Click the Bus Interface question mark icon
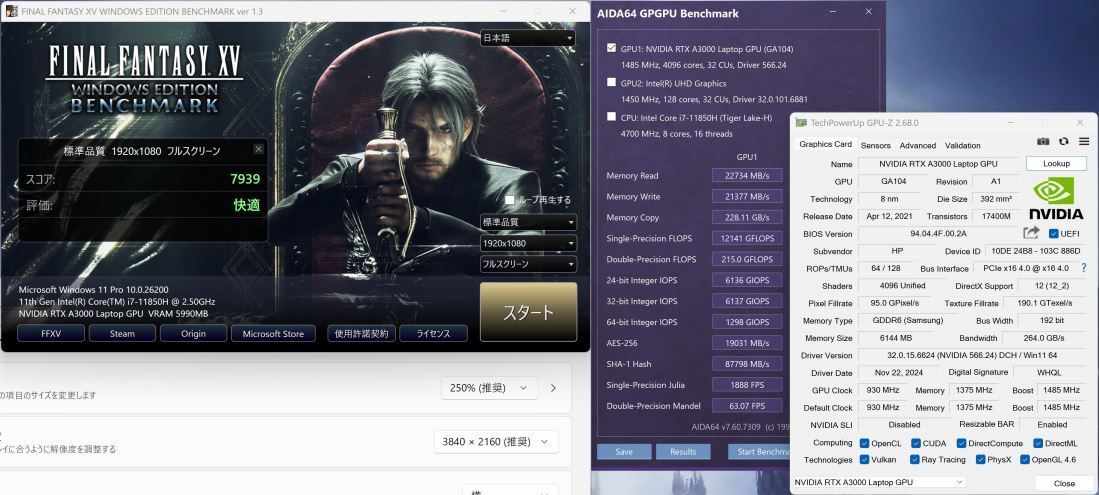The image size is (1099, 495). [x=1085, y=268]
